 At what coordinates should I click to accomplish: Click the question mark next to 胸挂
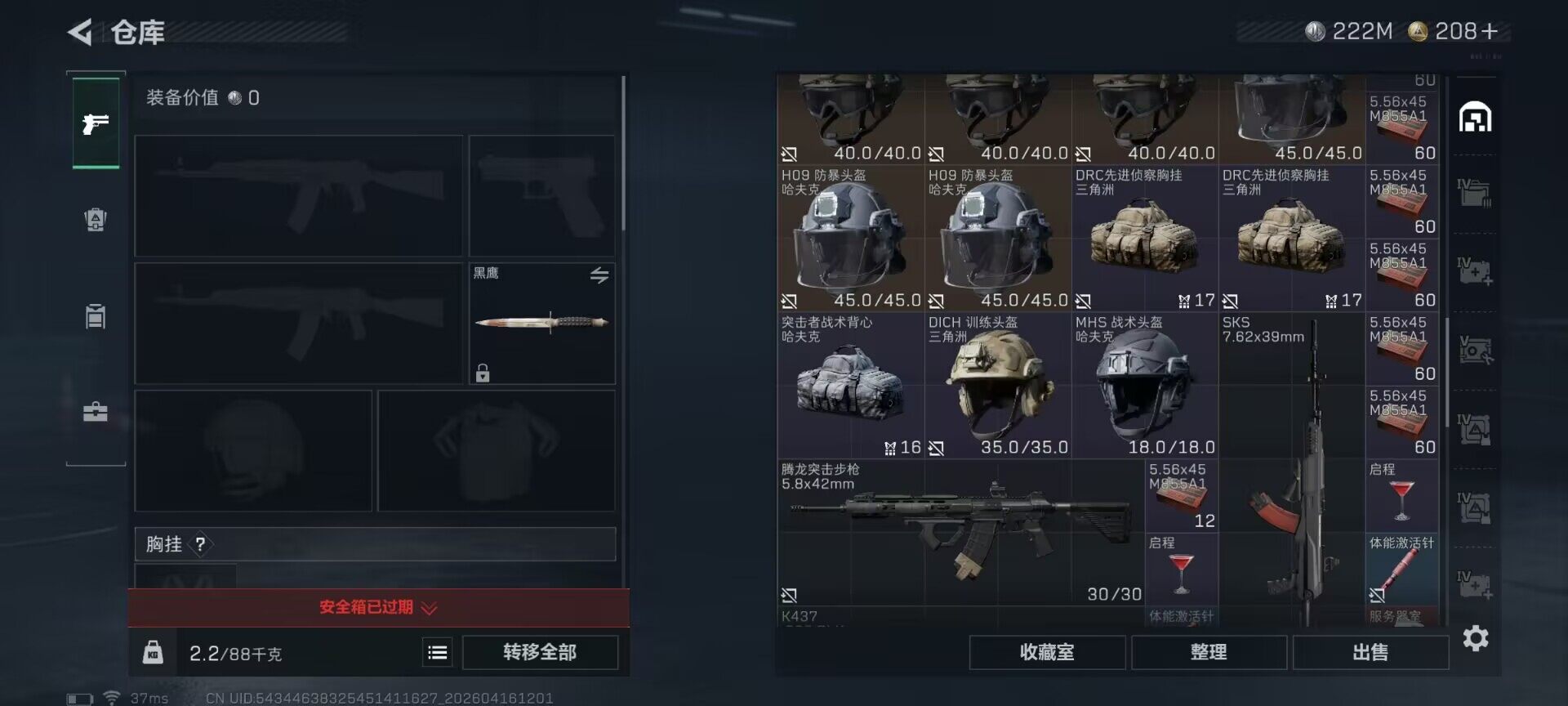(x=200, y=544)
